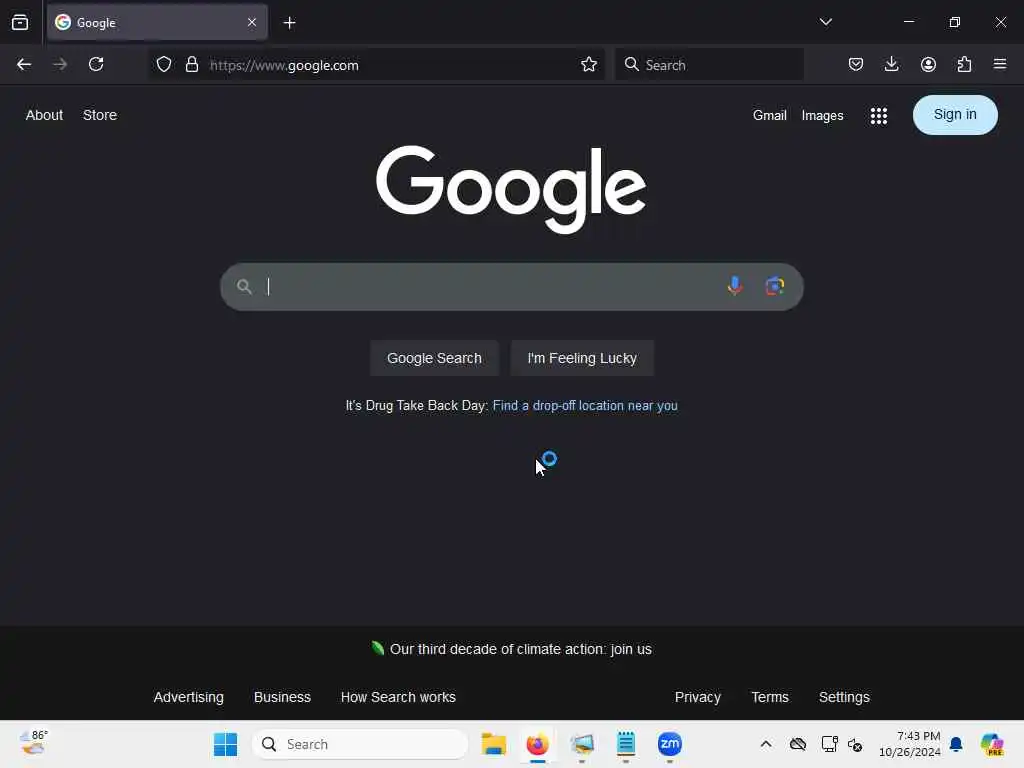1024x768 pixels.
Task: Click the Google Search button
Action: [434, 358]
